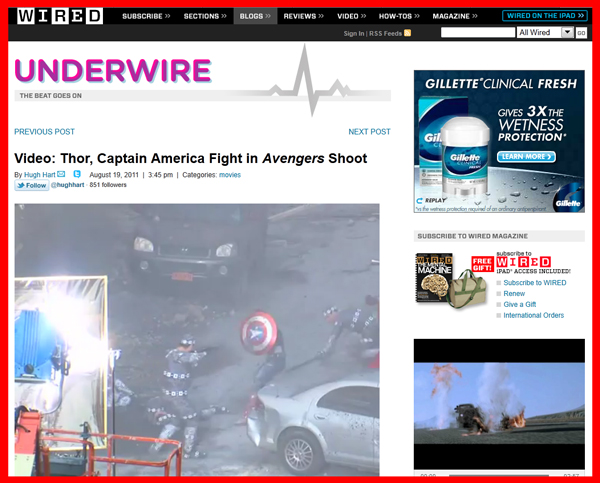Click LEARN MORE on the Gillette ad
Viewport: 600px width, 483px height.
(x=526, y=157)
